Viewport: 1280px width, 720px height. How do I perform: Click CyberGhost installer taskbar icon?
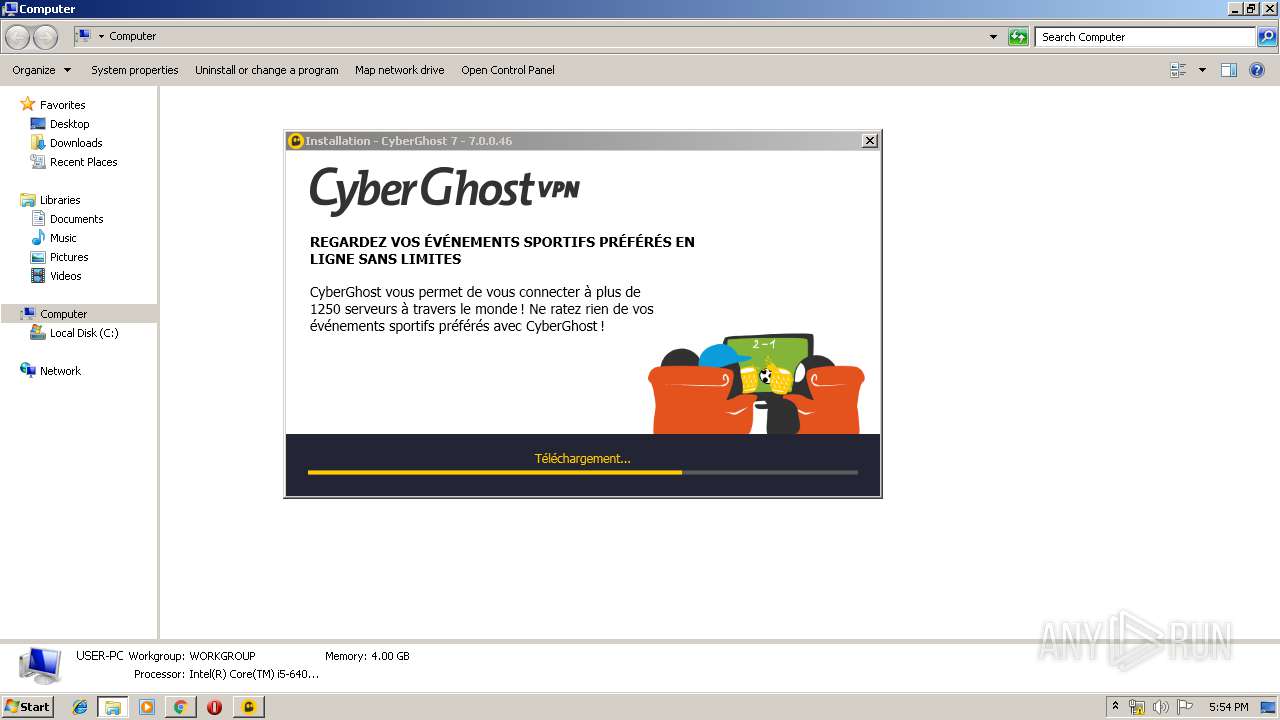[x=248, y=707]
